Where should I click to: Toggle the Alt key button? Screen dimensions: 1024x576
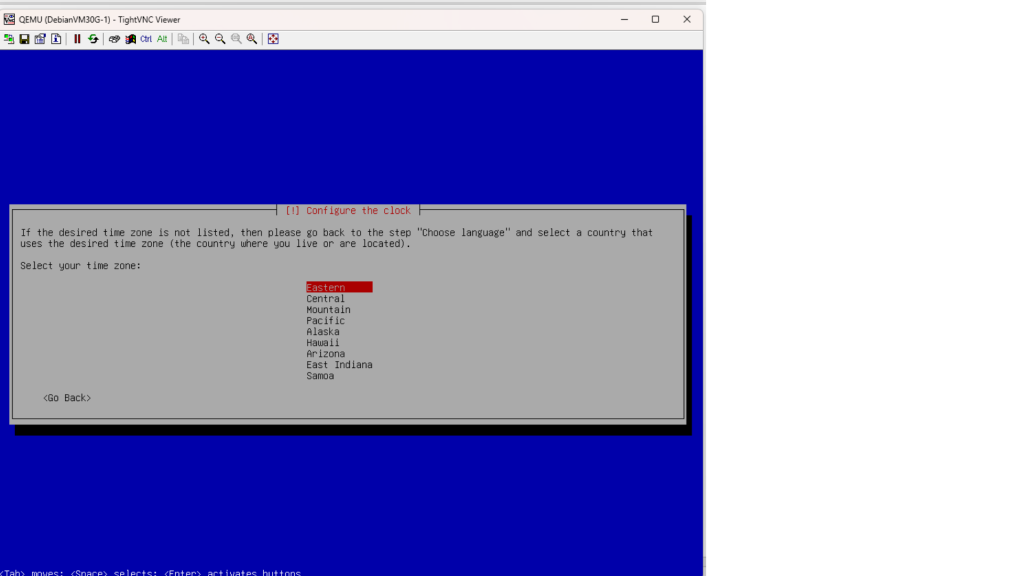click(162, 39)
